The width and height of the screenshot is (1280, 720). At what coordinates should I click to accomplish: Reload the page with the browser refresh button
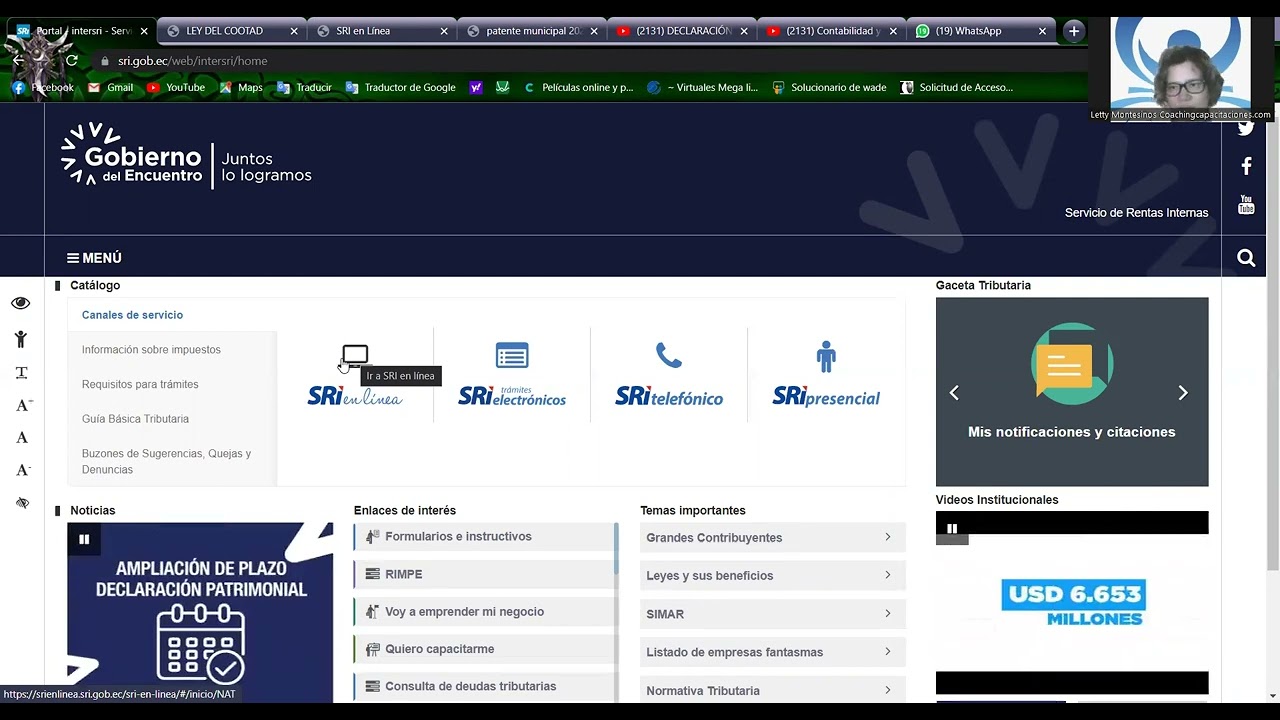tap(72, 60)
